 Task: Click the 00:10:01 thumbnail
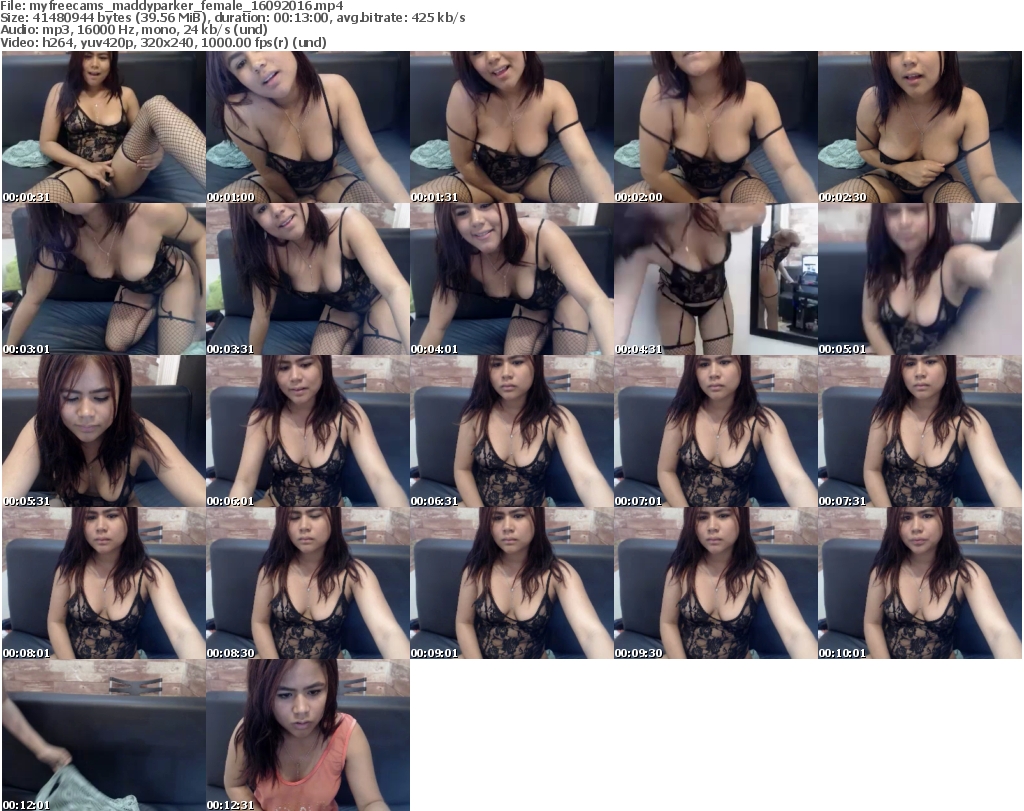920,583
